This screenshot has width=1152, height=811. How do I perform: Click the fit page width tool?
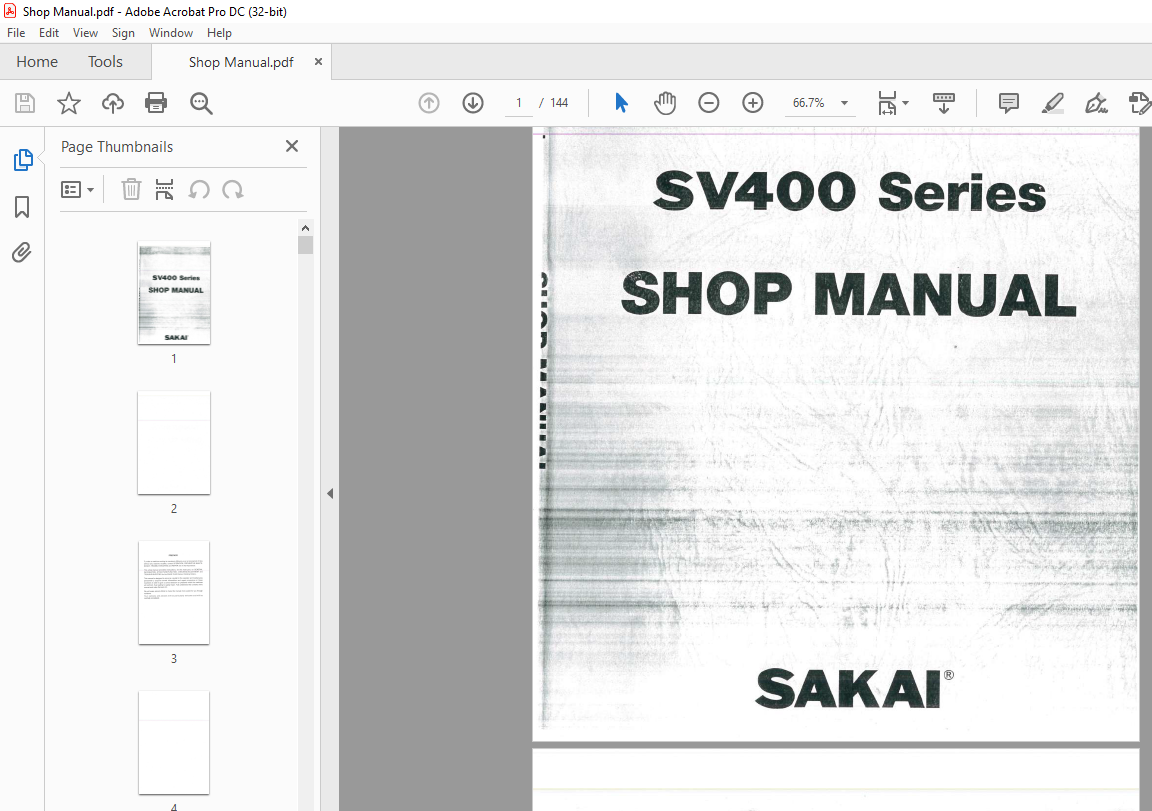[x=887, y=103]
